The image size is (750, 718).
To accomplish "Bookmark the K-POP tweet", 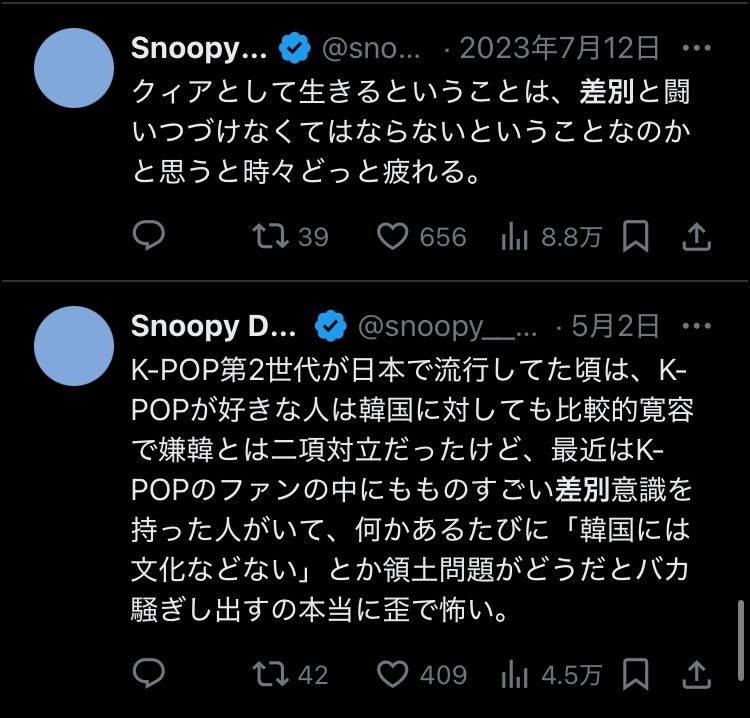I will tap(636, 674).
